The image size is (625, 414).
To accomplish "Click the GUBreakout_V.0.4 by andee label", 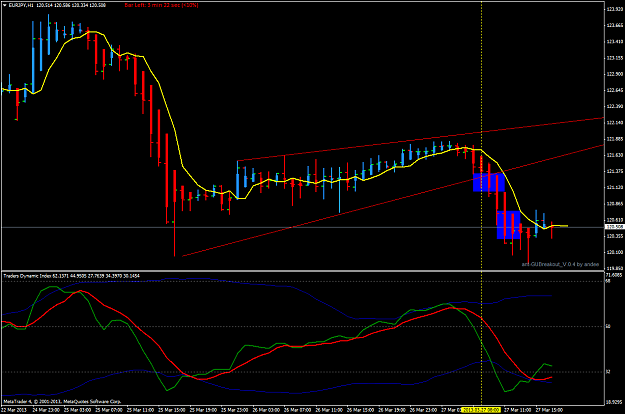I will point(560,264).
